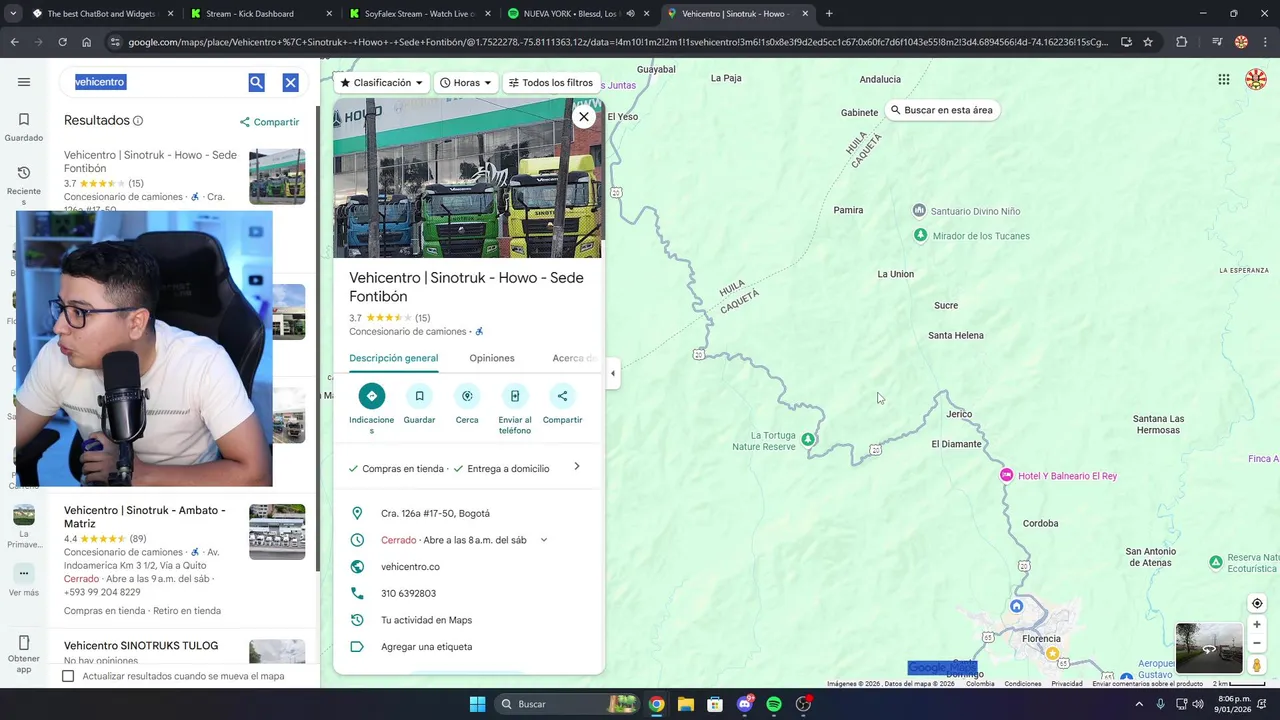Open the vehicentro.co website link
The width and height of the screenshot is (1280, 720).
pyautogui.click(x=410, y=567)
